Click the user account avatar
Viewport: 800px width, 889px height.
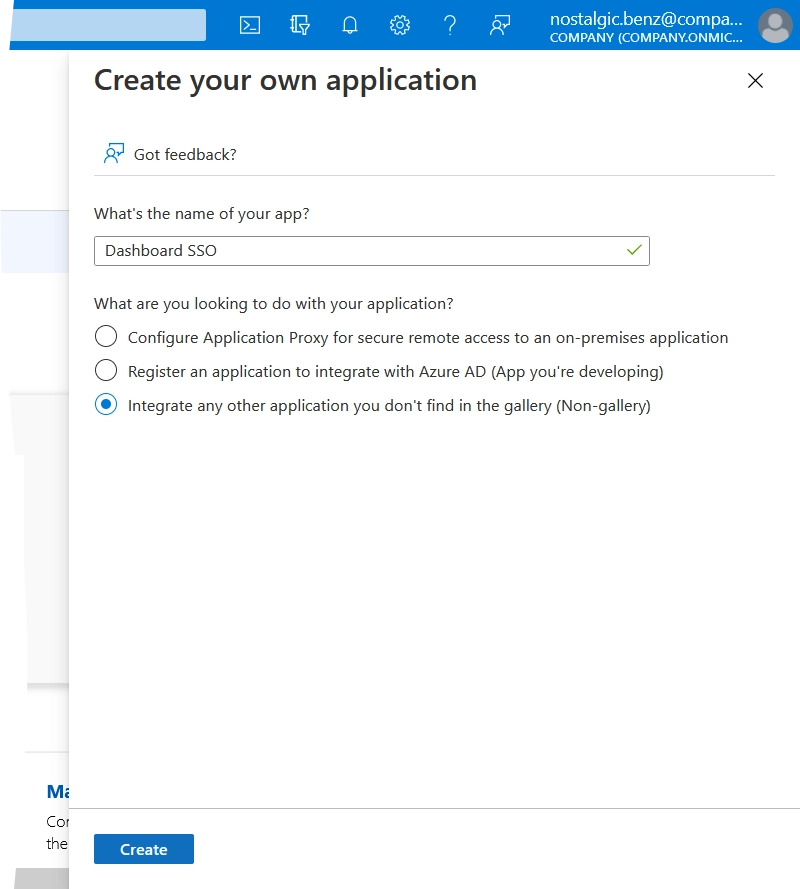tap(775, 26)
